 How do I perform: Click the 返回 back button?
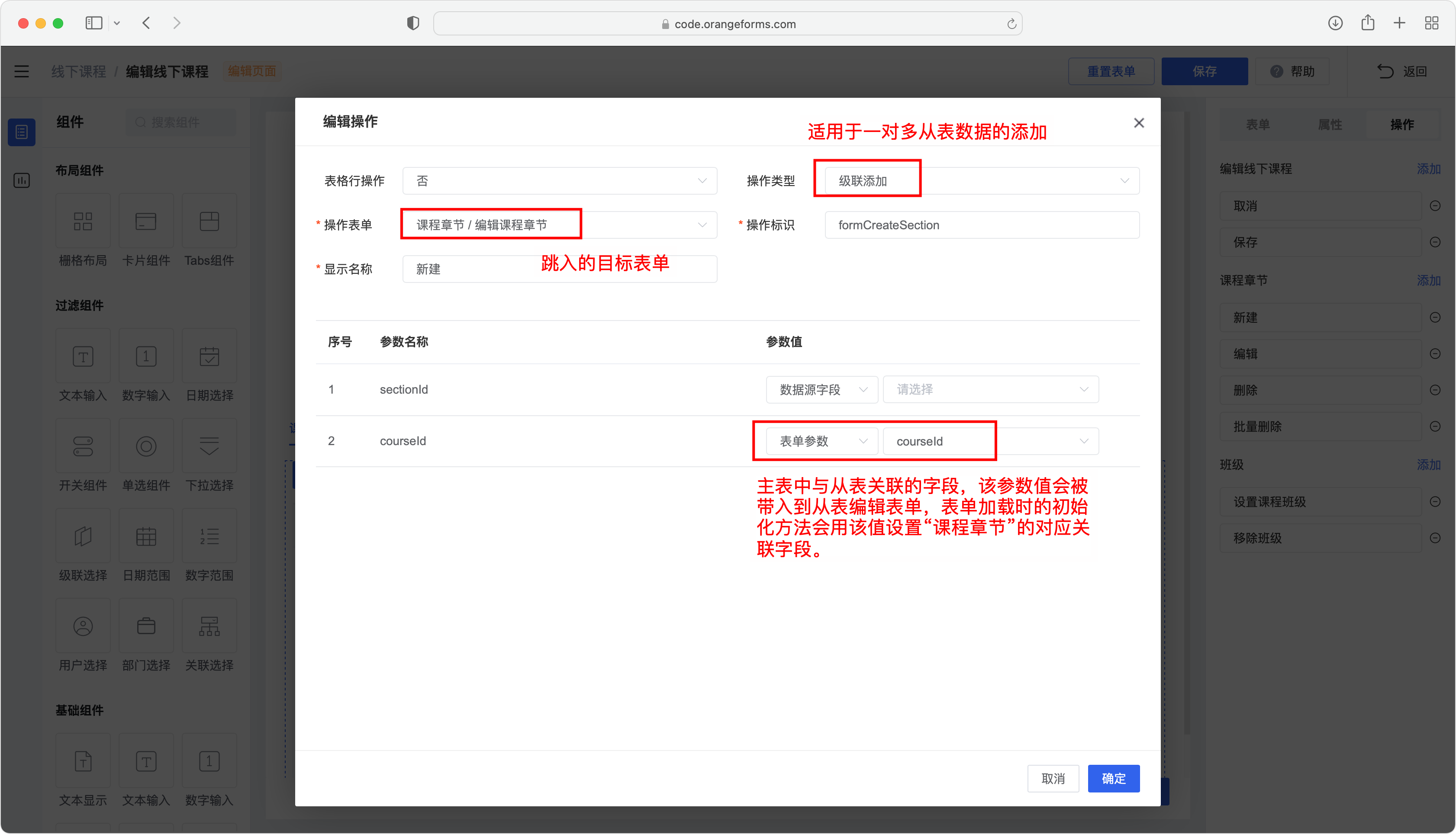(1403, 72)
